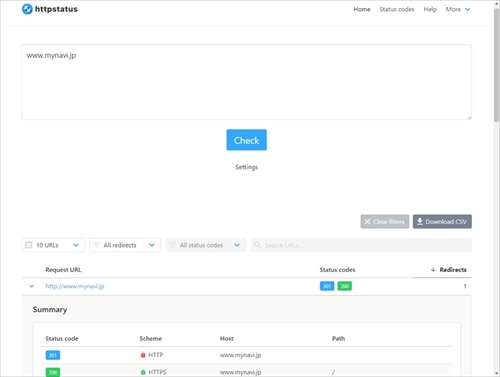Click the filter icon in All status codes
The width and height of the screenshot is (500, 377).
172,245
